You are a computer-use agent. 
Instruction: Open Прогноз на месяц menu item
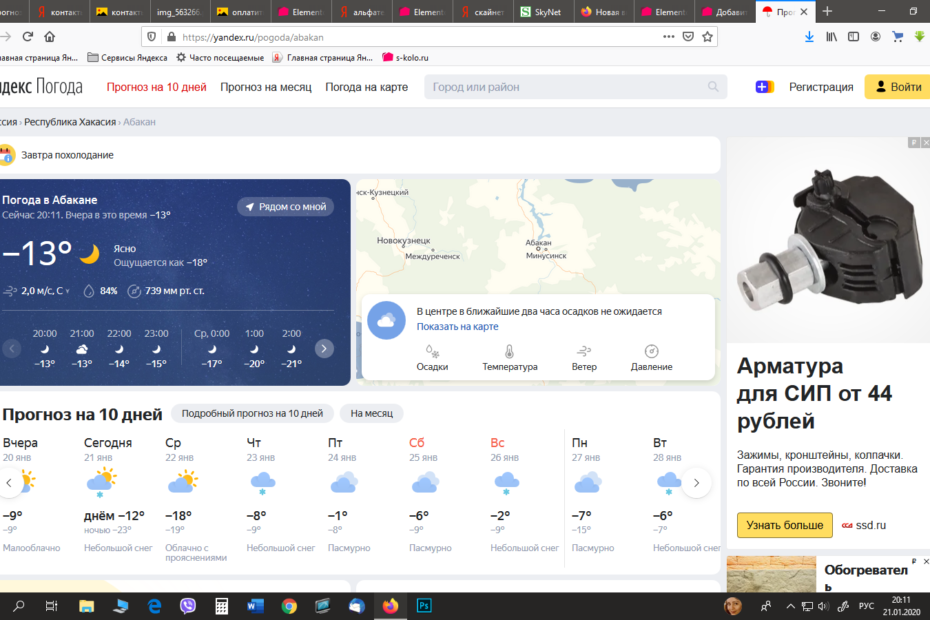pyautogui.click(x=266, y=87)
